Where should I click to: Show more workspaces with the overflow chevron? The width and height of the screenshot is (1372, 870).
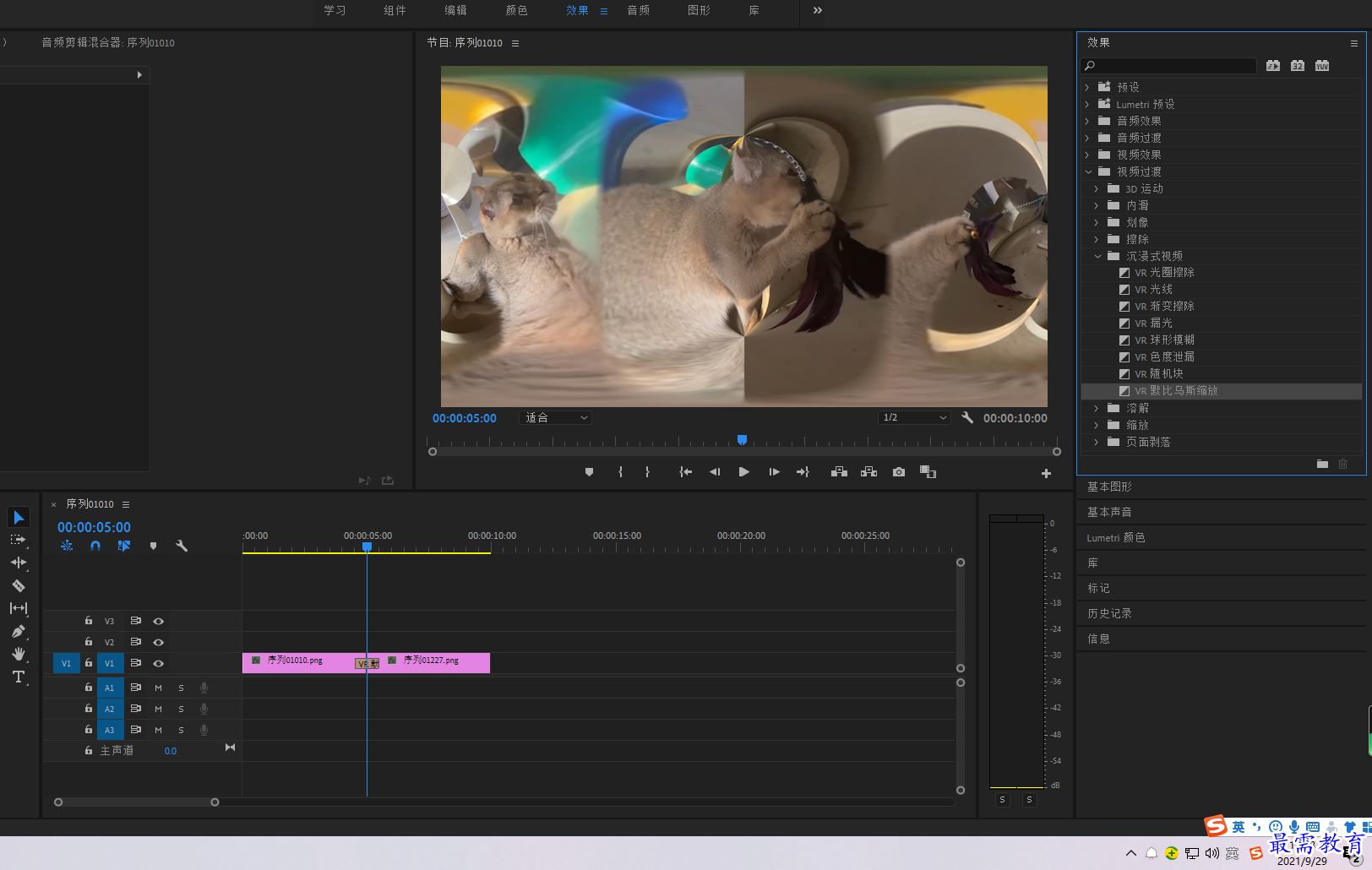tap(817, 10)
